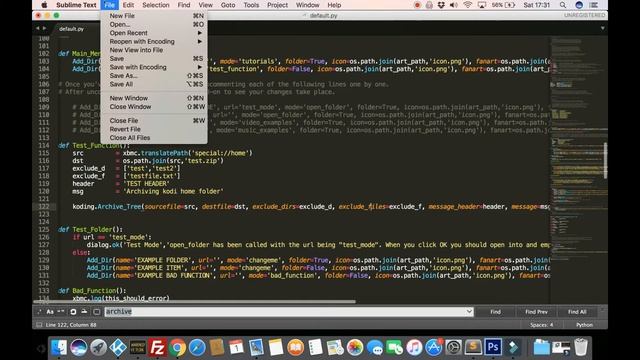Choose Close All Files from the File menu
640x360 pixels.
pyautogui.click(x=154, y=138)
